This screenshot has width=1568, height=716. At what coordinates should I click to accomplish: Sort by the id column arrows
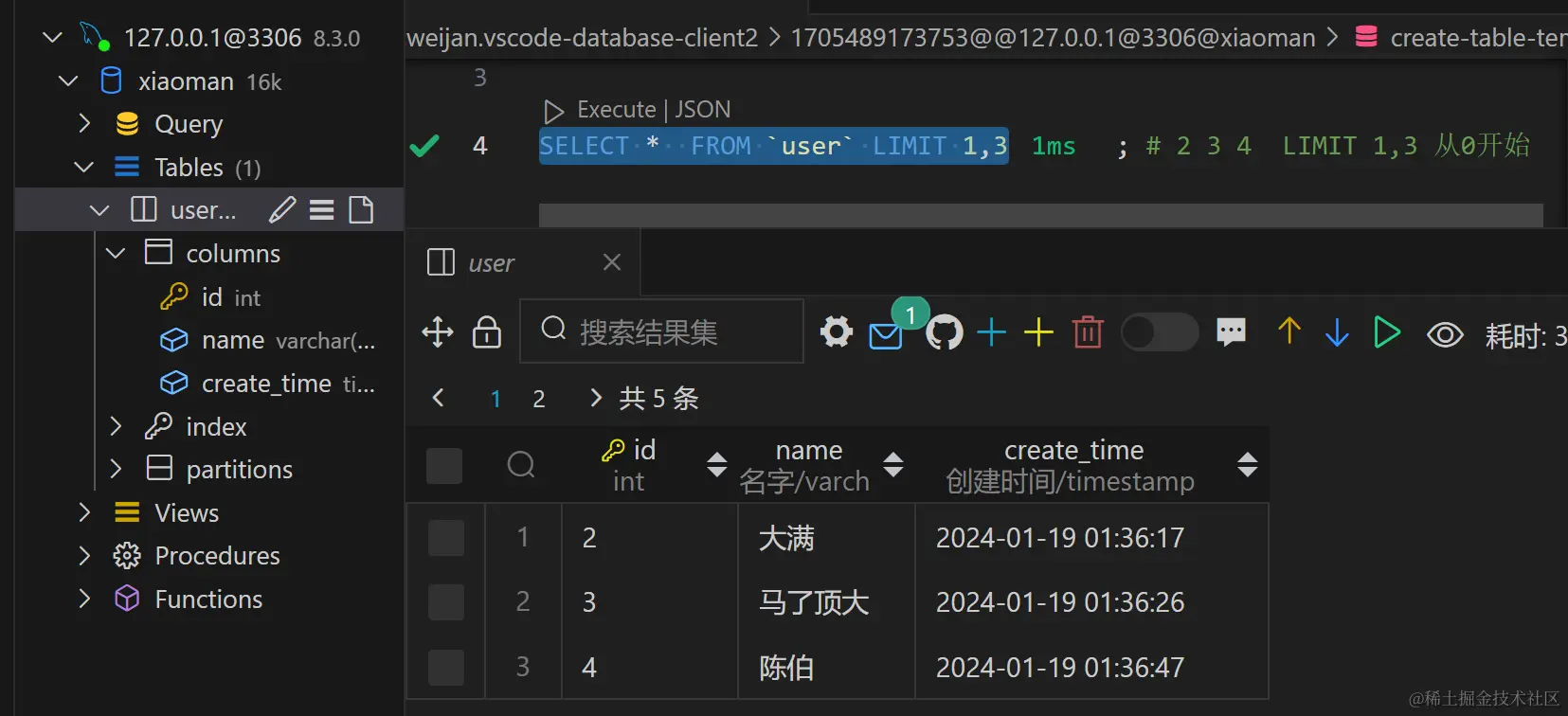[717, 464]
